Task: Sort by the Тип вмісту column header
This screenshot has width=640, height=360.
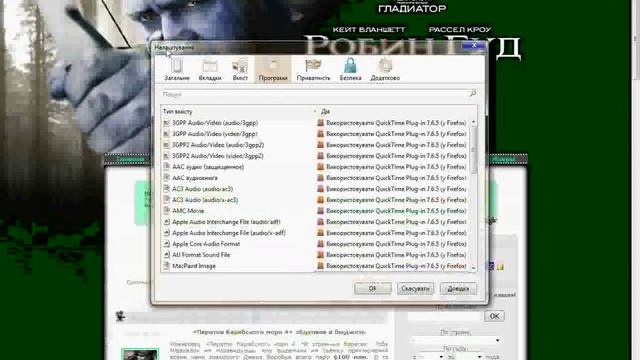Action: coord(239,111)
